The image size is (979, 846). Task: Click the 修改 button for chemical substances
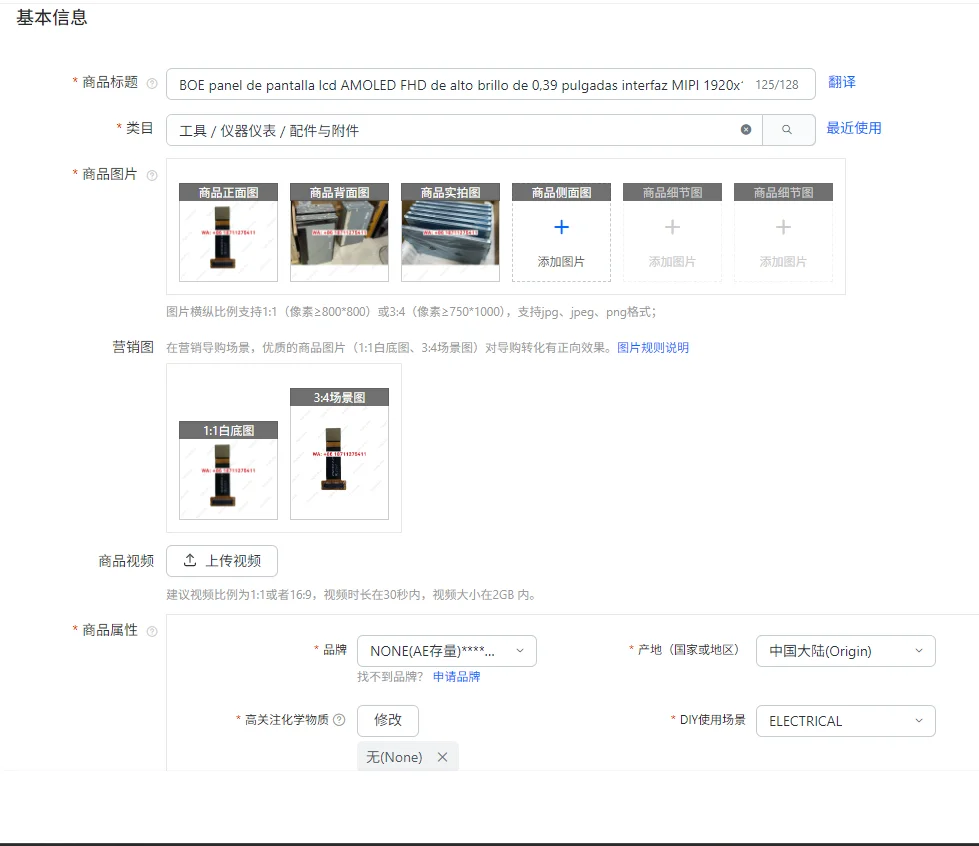[388, 721]
